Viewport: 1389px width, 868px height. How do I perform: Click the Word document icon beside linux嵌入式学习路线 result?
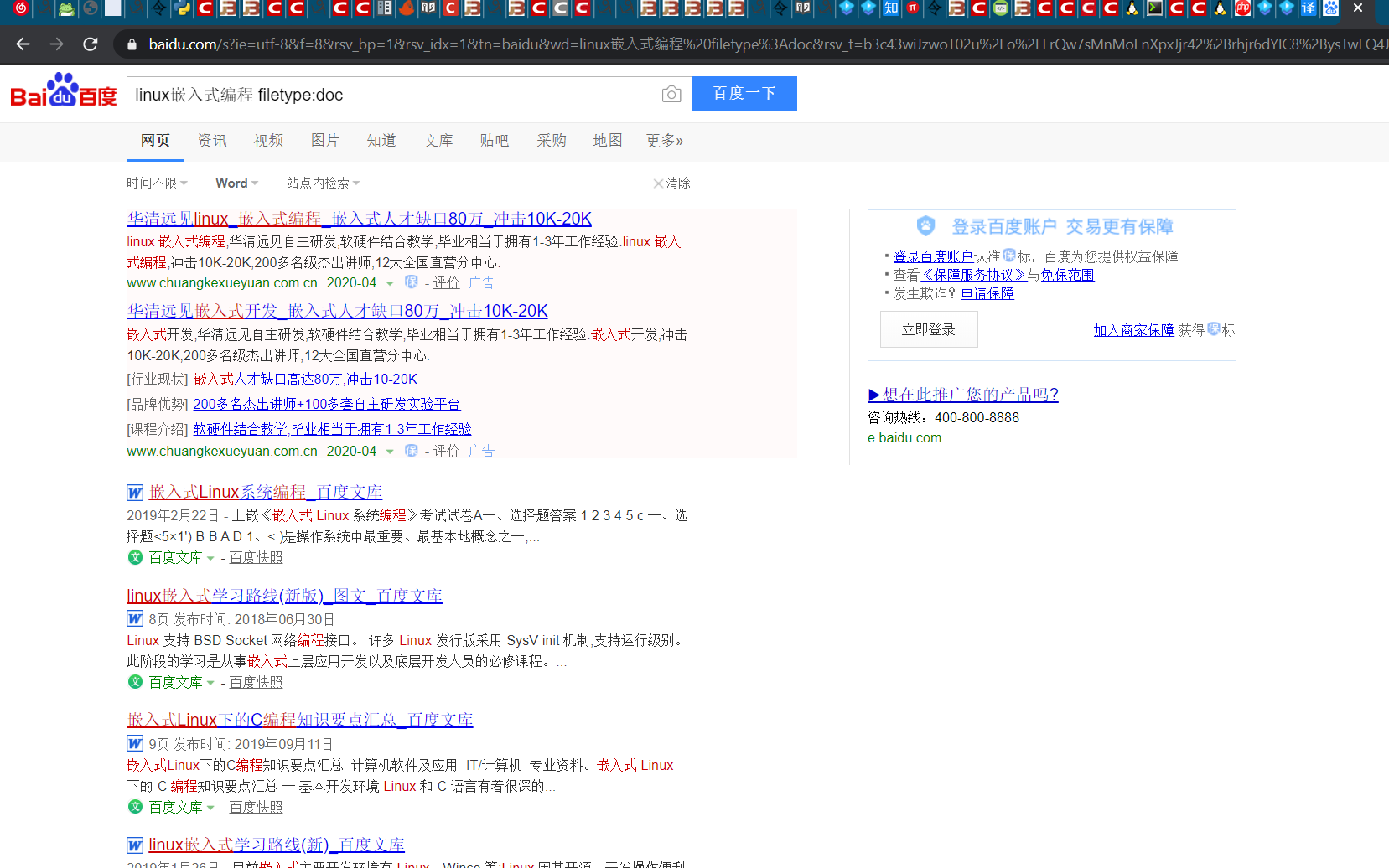(x=134, y=618)
